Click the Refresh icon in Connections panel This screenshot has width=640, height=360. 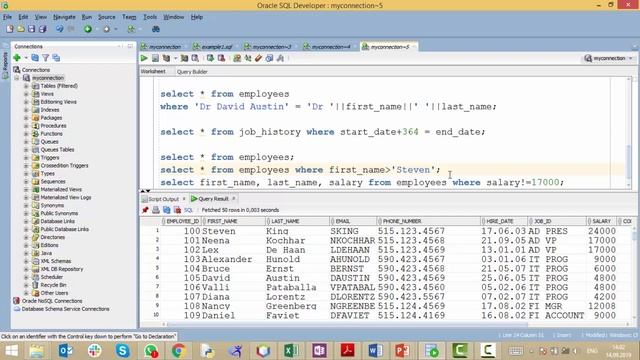pos(35,58)
